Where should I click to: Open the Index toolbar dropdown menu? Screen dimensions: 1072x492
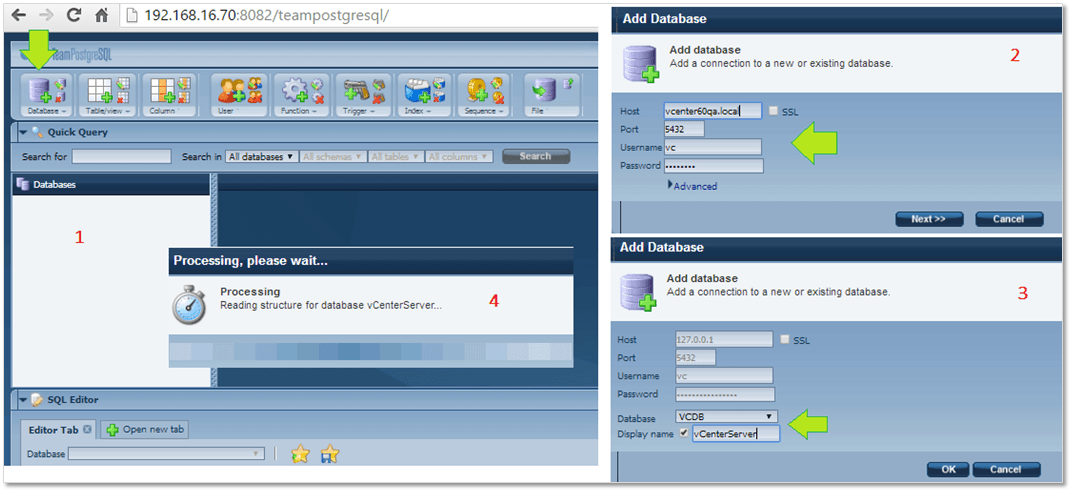pos(418,111)
